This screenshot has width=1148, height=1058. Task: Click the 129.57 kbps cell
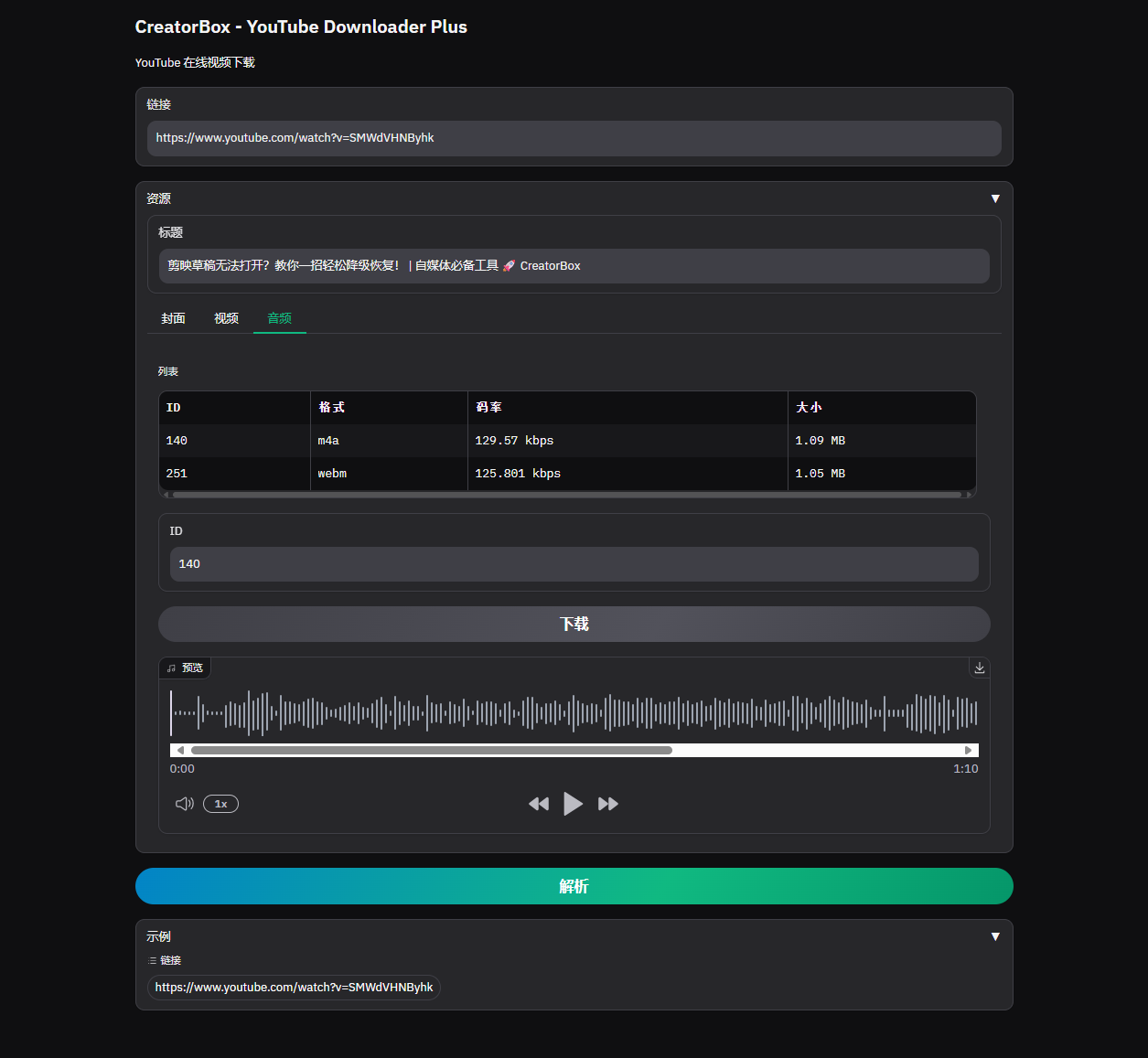click(x=628, y=441)
